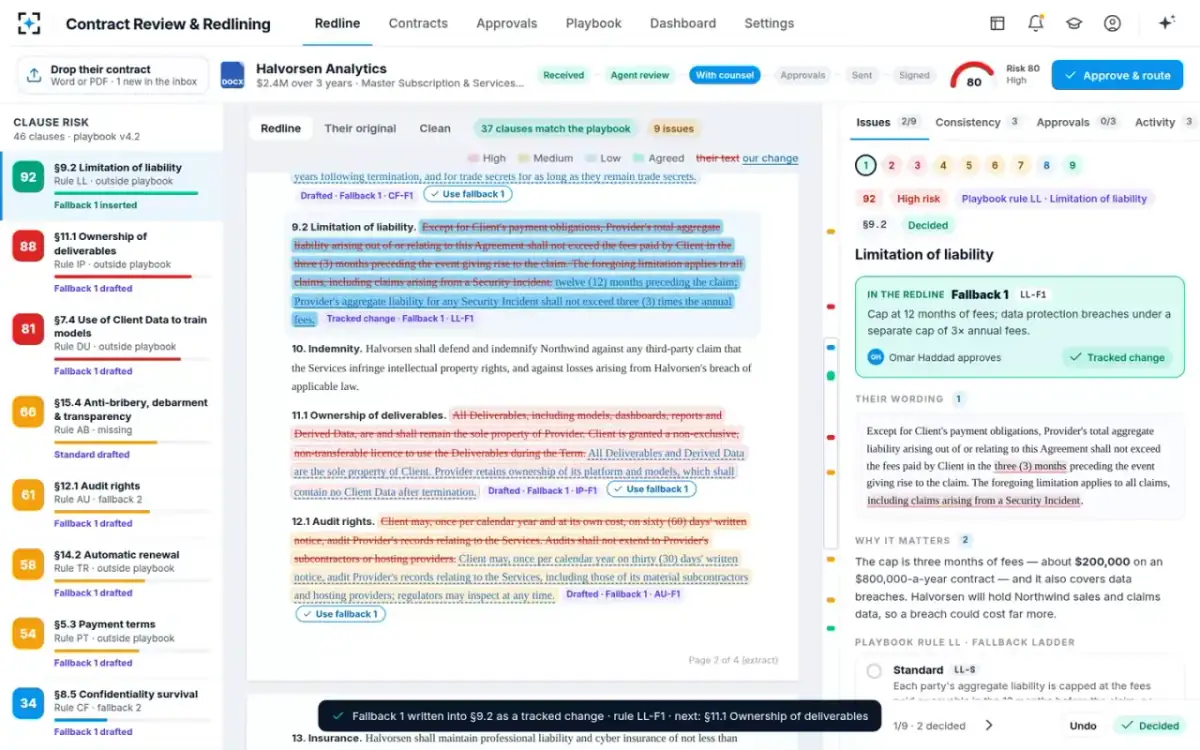The image size is (1200, 750).
Task: Toggle Use fallback 1 for AU-F1 clause
Action: pos(340,614)
